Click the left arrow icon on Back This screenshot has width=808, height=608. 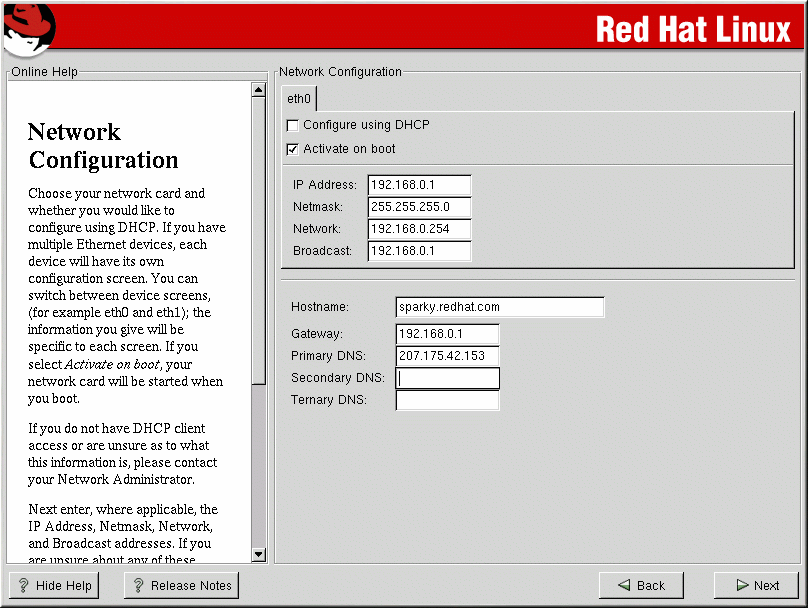coord(624,586)
